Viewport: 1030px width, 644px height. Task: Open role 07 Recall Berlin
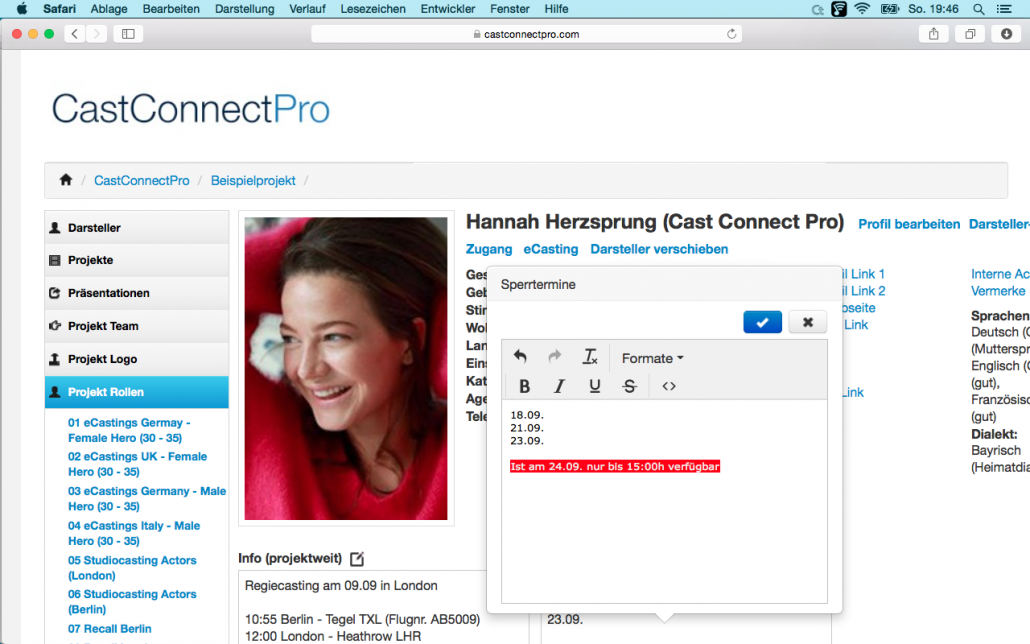110,629
